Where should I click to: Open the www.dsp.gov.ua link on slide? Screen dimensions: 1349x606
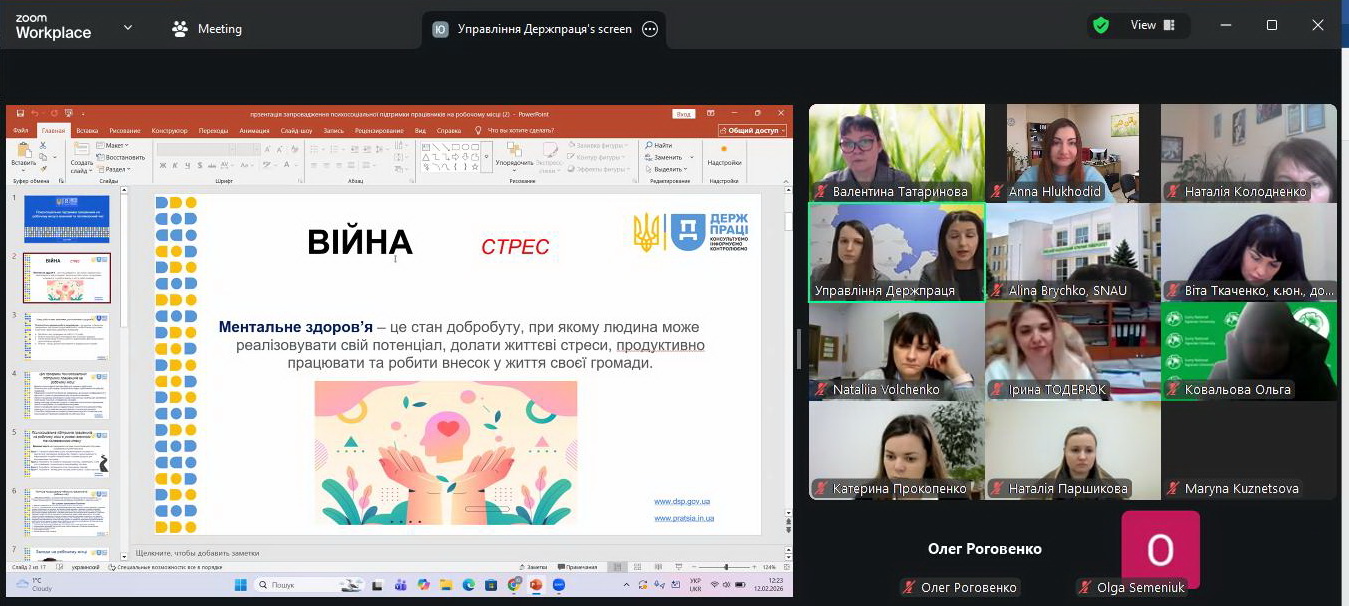(682, 501)
